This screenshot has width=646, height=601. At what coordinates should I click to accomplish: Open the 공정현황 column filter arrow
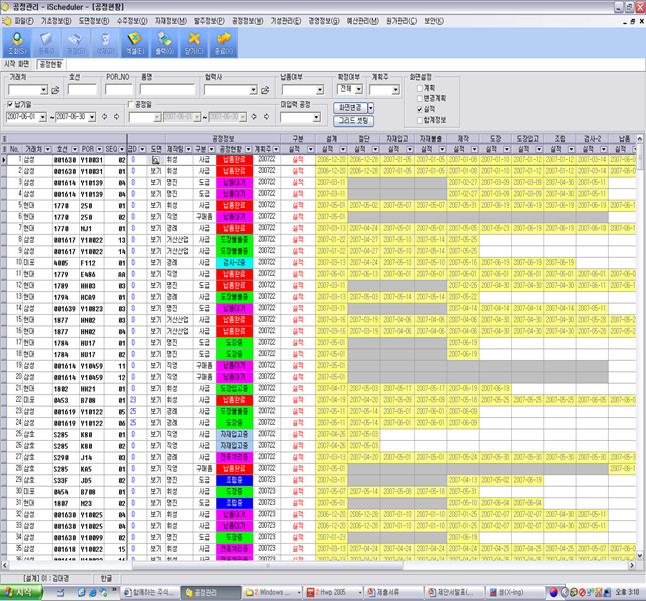point(248,149)
